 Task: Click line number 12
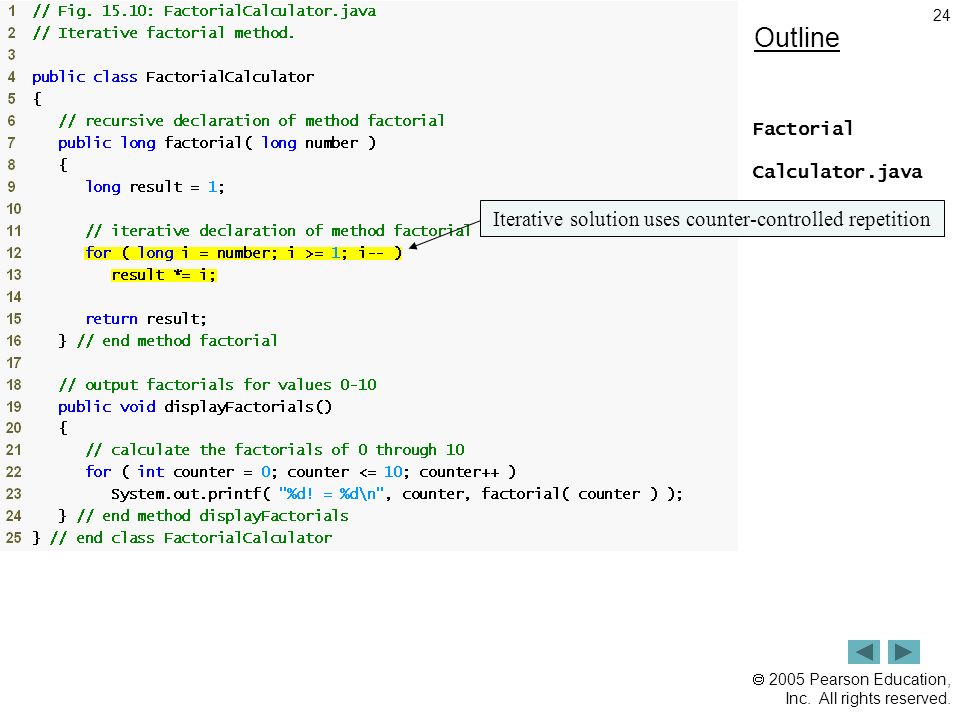13,253
